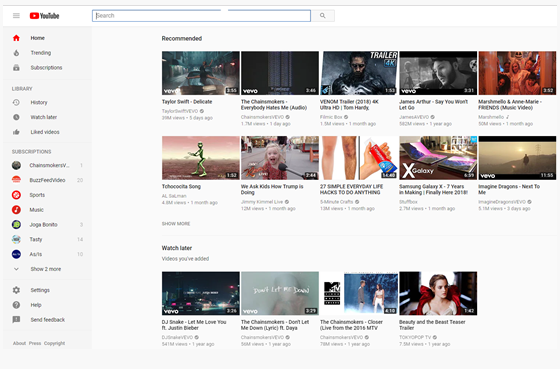Click the Help question mark icon
This screenshot has height=369, width=560.
[16, 305]
